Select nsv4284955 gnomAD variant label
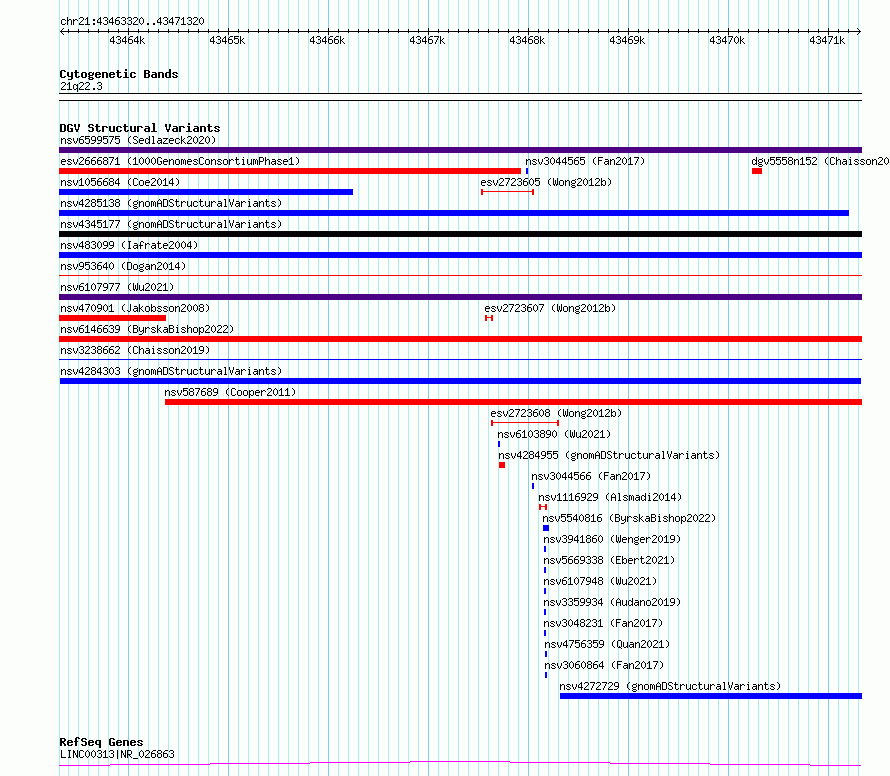Screen dimensions: 890x776 pyautogui.click(x=609, y=455)
